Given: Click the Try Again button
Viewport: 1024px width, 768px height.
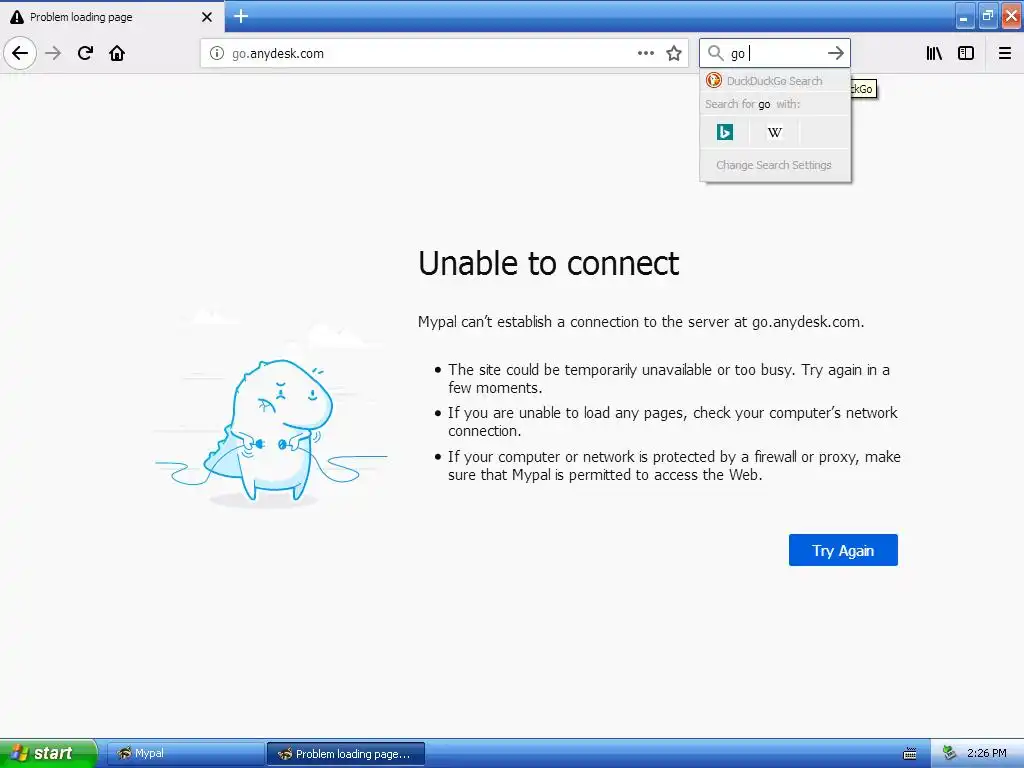Looking at the screenshot, I should 843,551.
